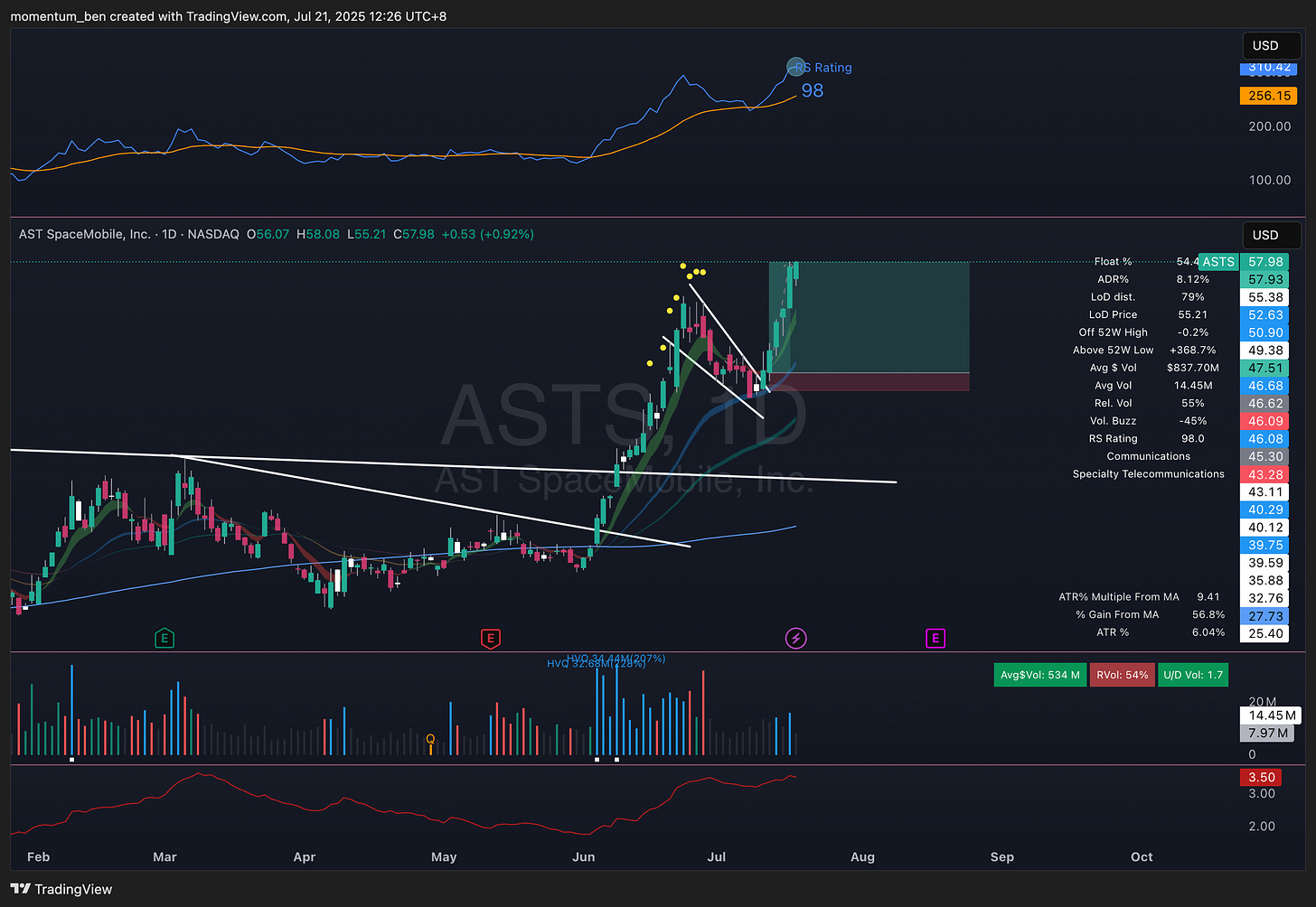This screenshot has width=1316, height=907.
Task: Click the Off 52W High value -0.2%
Action: coord(1193,332)
